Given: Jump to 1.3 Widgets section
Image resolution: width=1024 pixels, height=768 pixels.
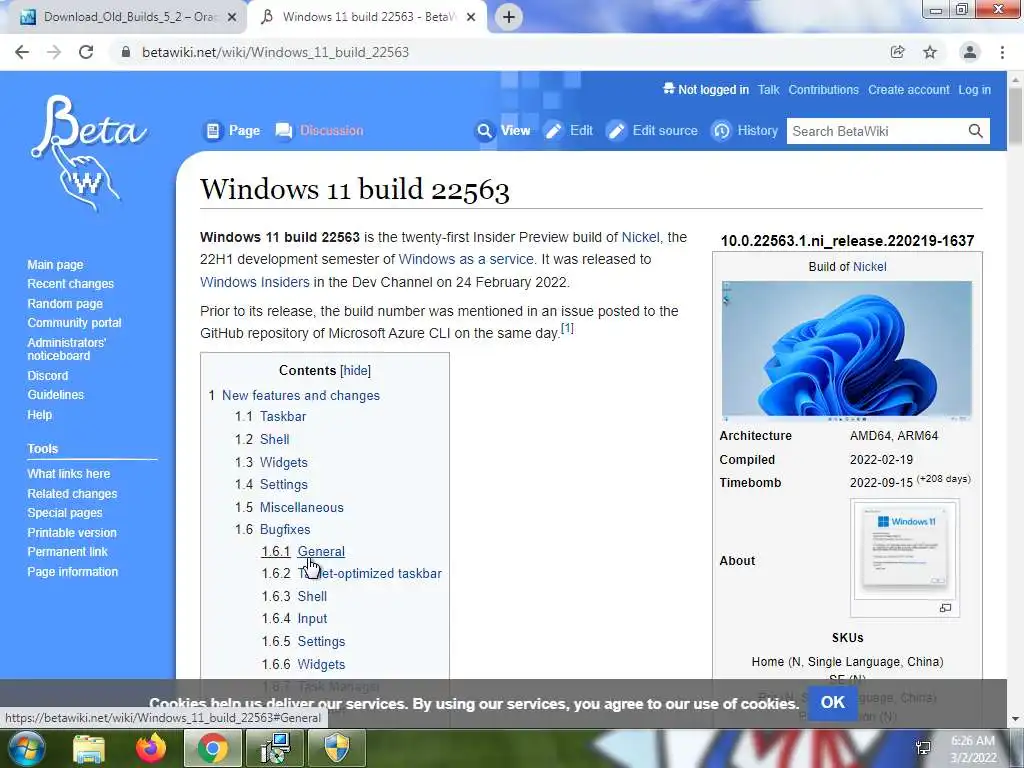Looking at the screenshot, I should 283,462.
